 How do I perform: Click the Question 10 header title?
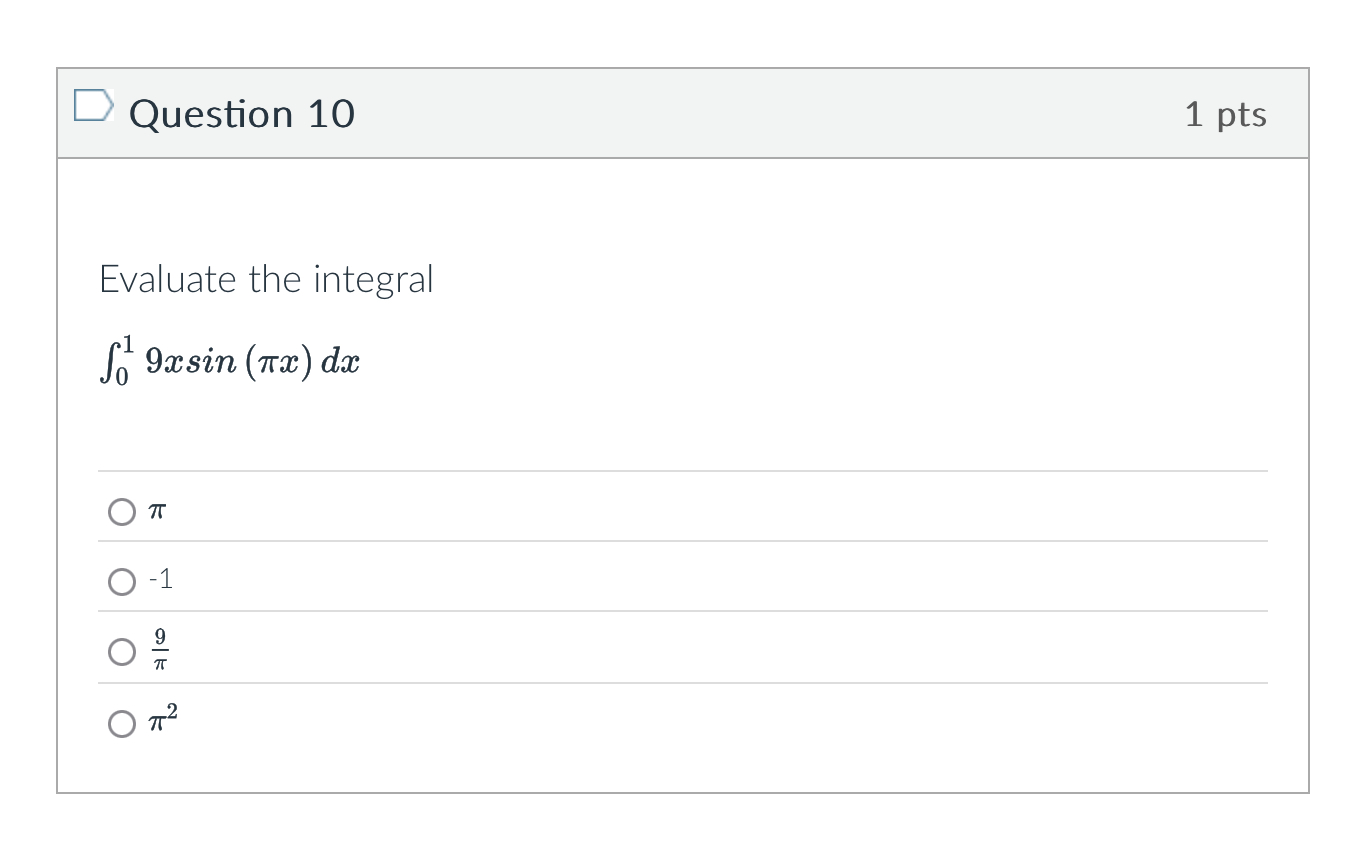(242, 113)
